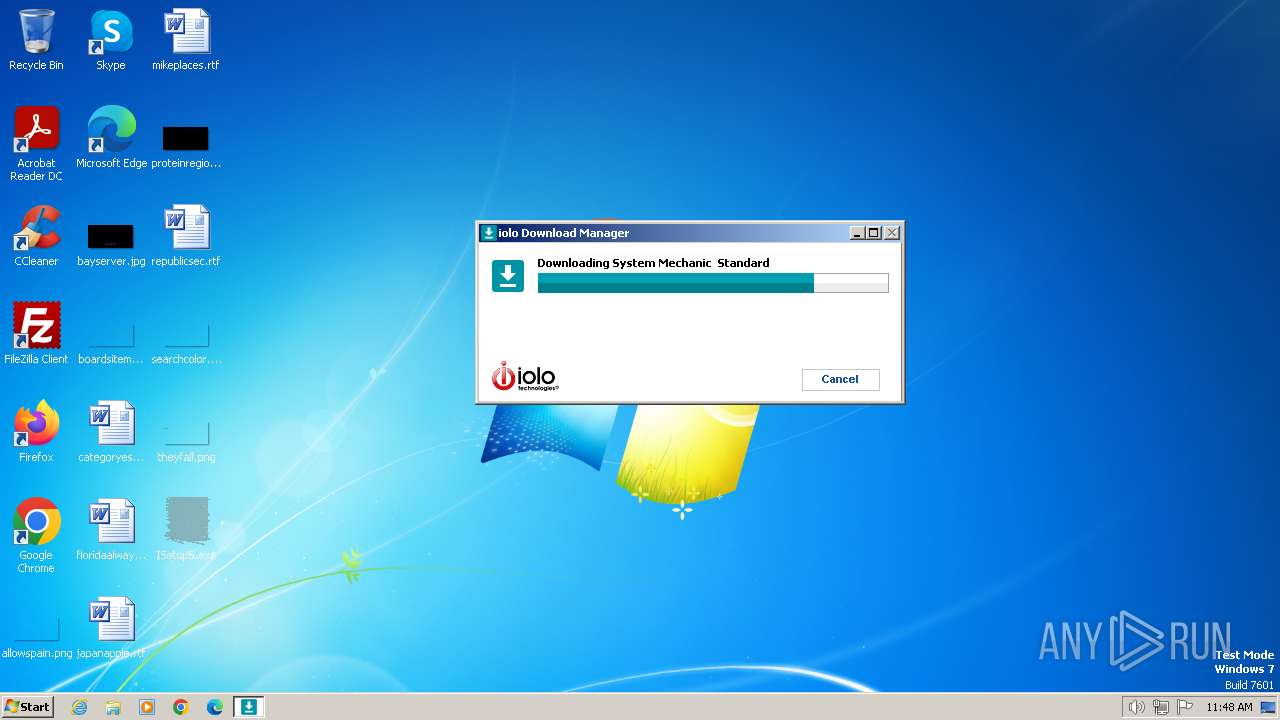Screen dimensions: 1280x720
Task: Click the iolo technologies logo
Action: pos(525,376)
